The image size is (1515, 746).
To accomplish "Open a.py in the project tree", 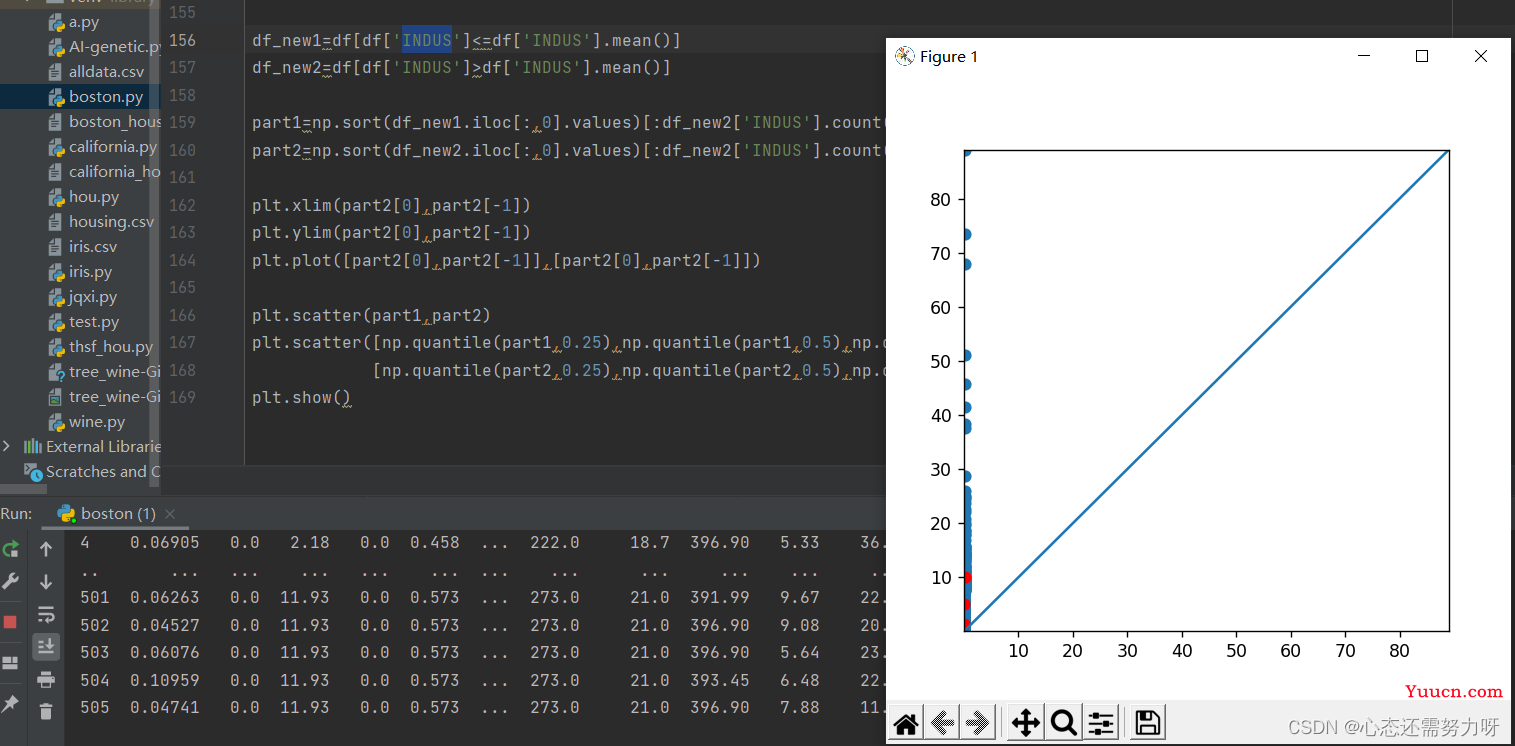I will (x=84, y=22).
